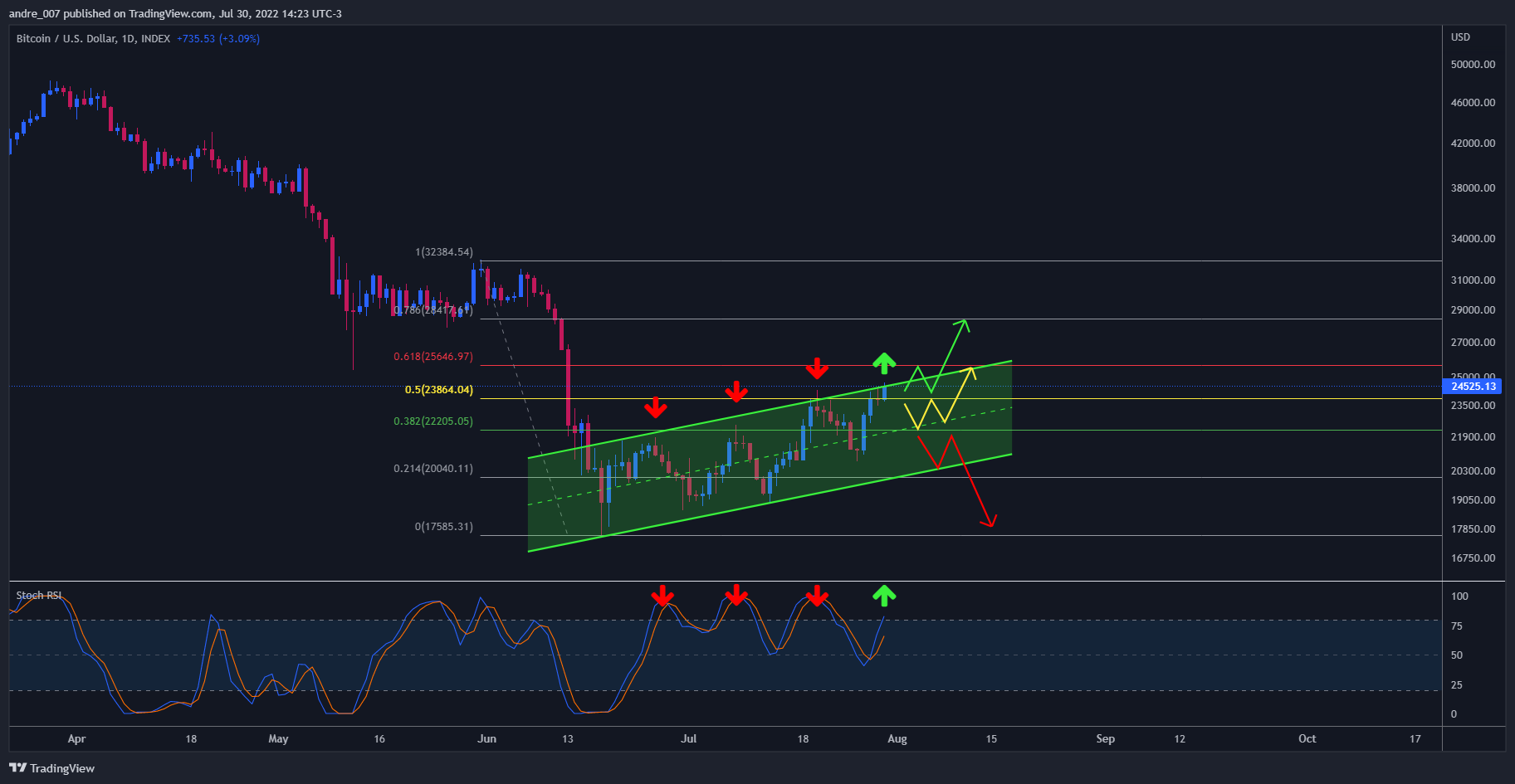1515x784 pixels.
Task: Select the 0.786(28417.61) Fibonacci level label
Action: point(433,310)
